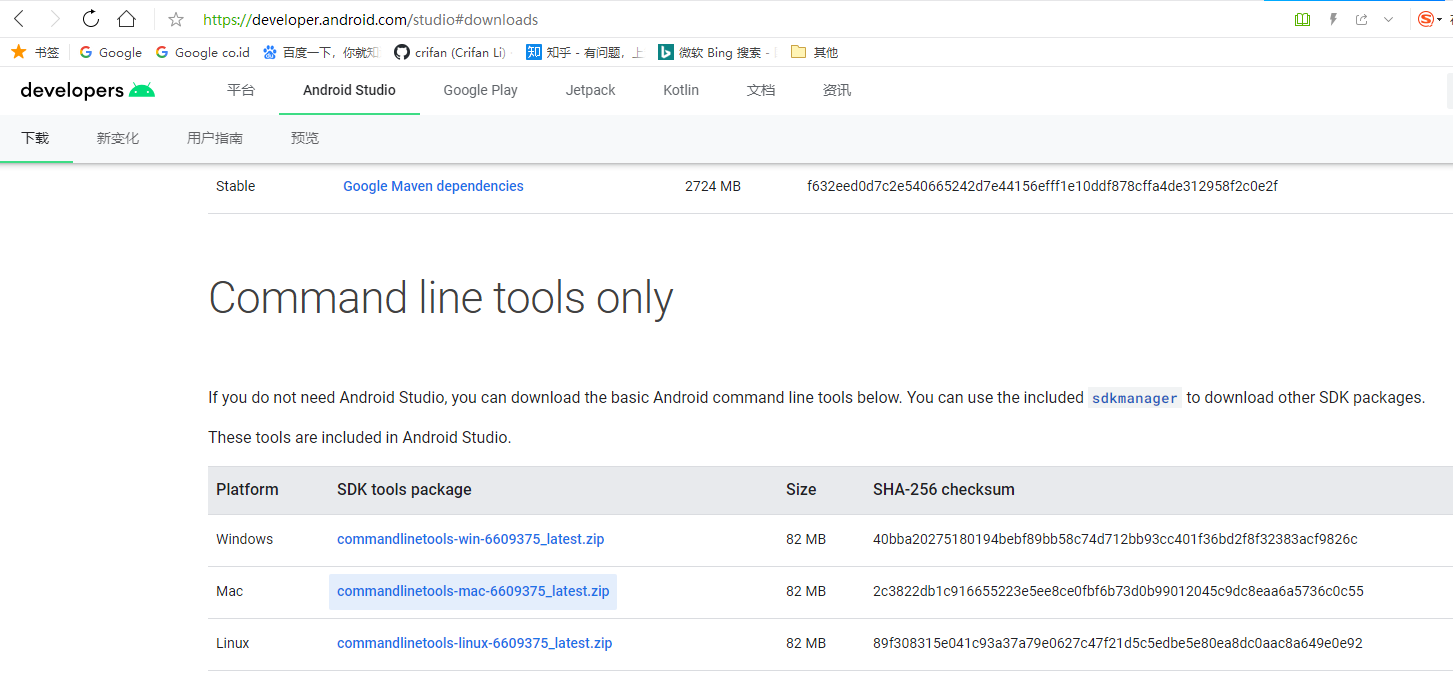Open the 其他 bookmarks folder

(x=814, y=52)
